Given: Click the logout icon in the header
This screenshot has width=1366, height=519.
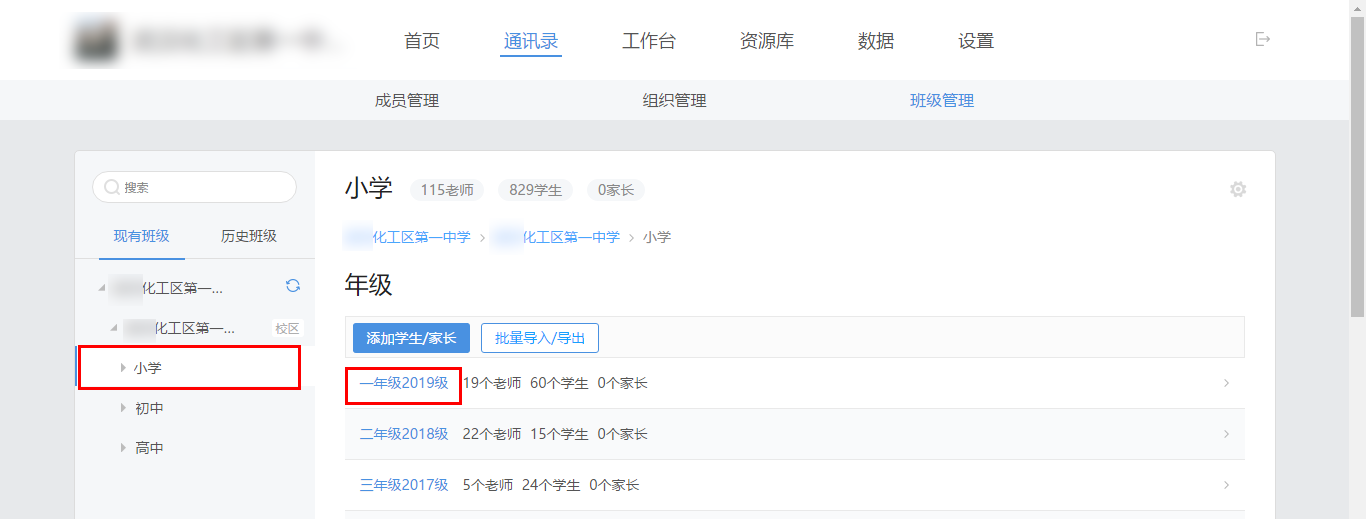Looking at the screenshot, I should [x=1263, y=39].
